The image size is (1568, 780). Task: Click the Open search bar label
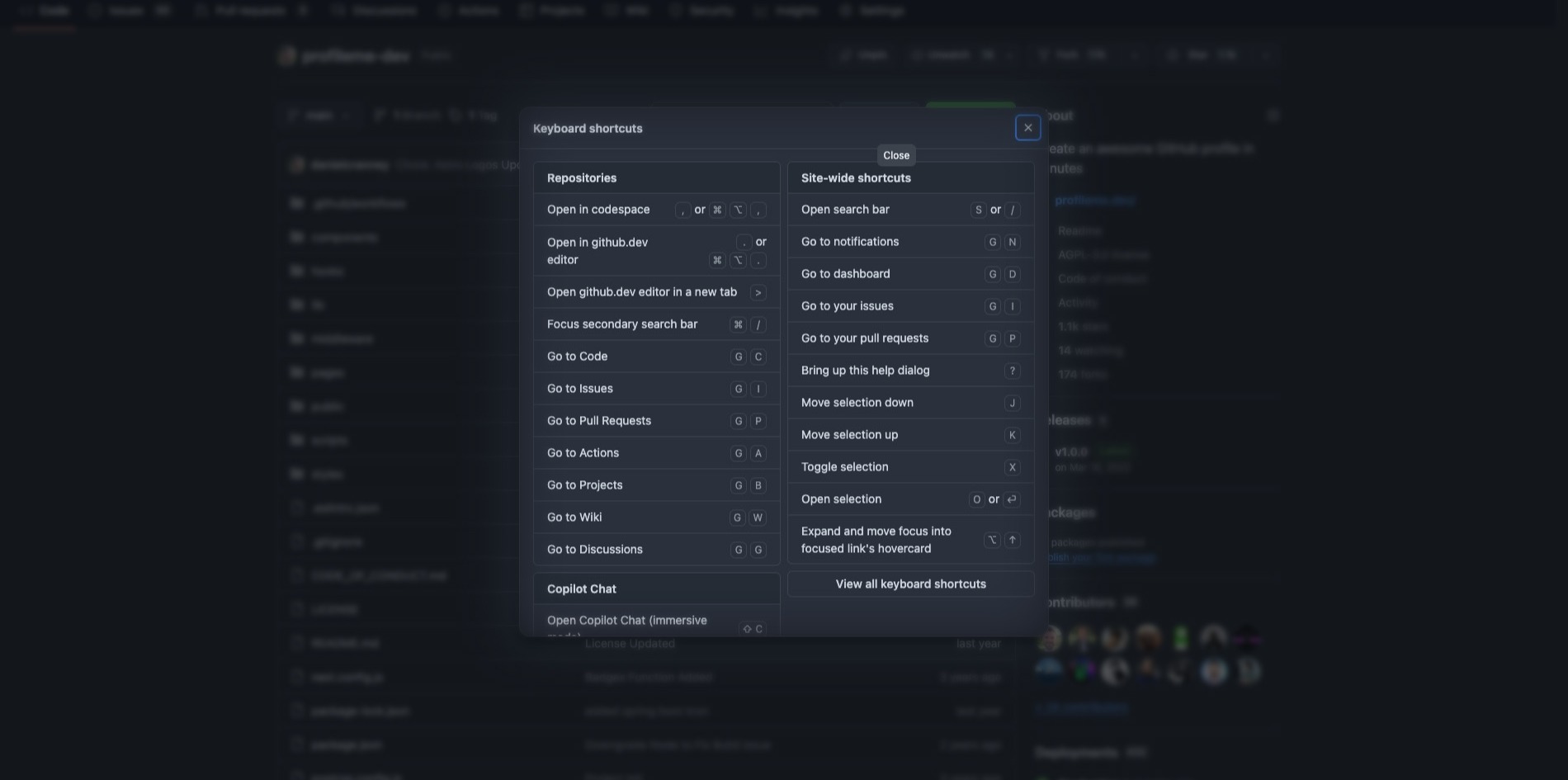coord(845,210)
